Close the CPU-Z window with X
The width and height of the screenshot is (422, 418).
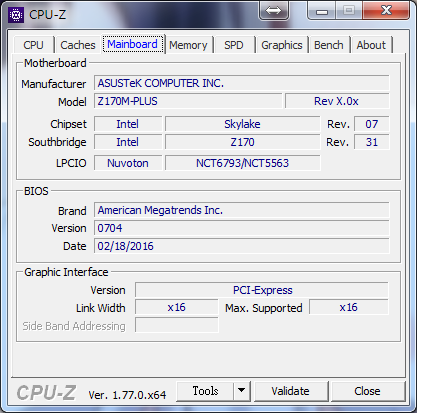(386, 11)
